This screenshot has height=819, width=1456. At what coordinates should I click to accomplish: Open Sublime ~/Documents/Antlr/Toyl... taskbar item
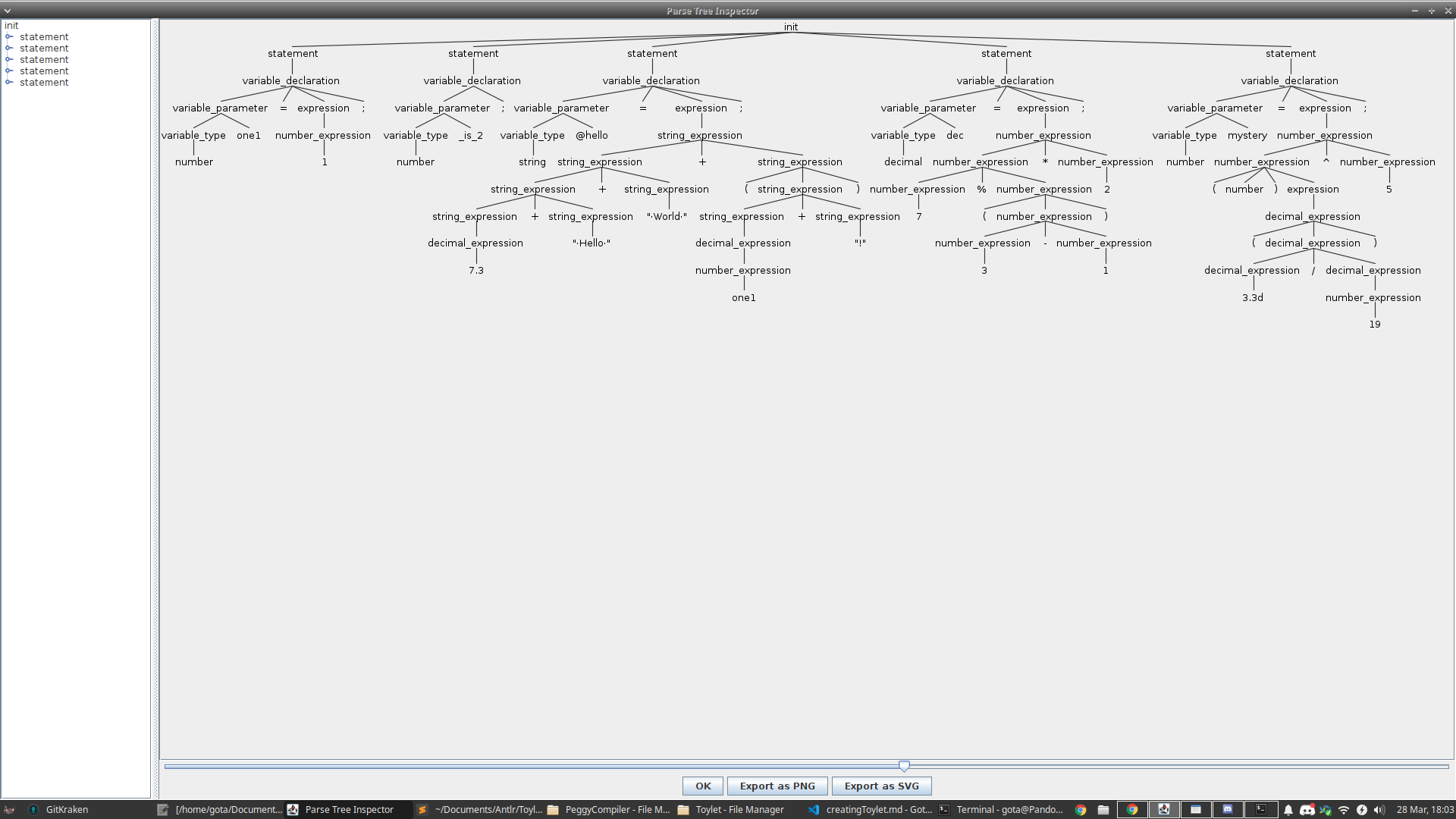[480, 809]
